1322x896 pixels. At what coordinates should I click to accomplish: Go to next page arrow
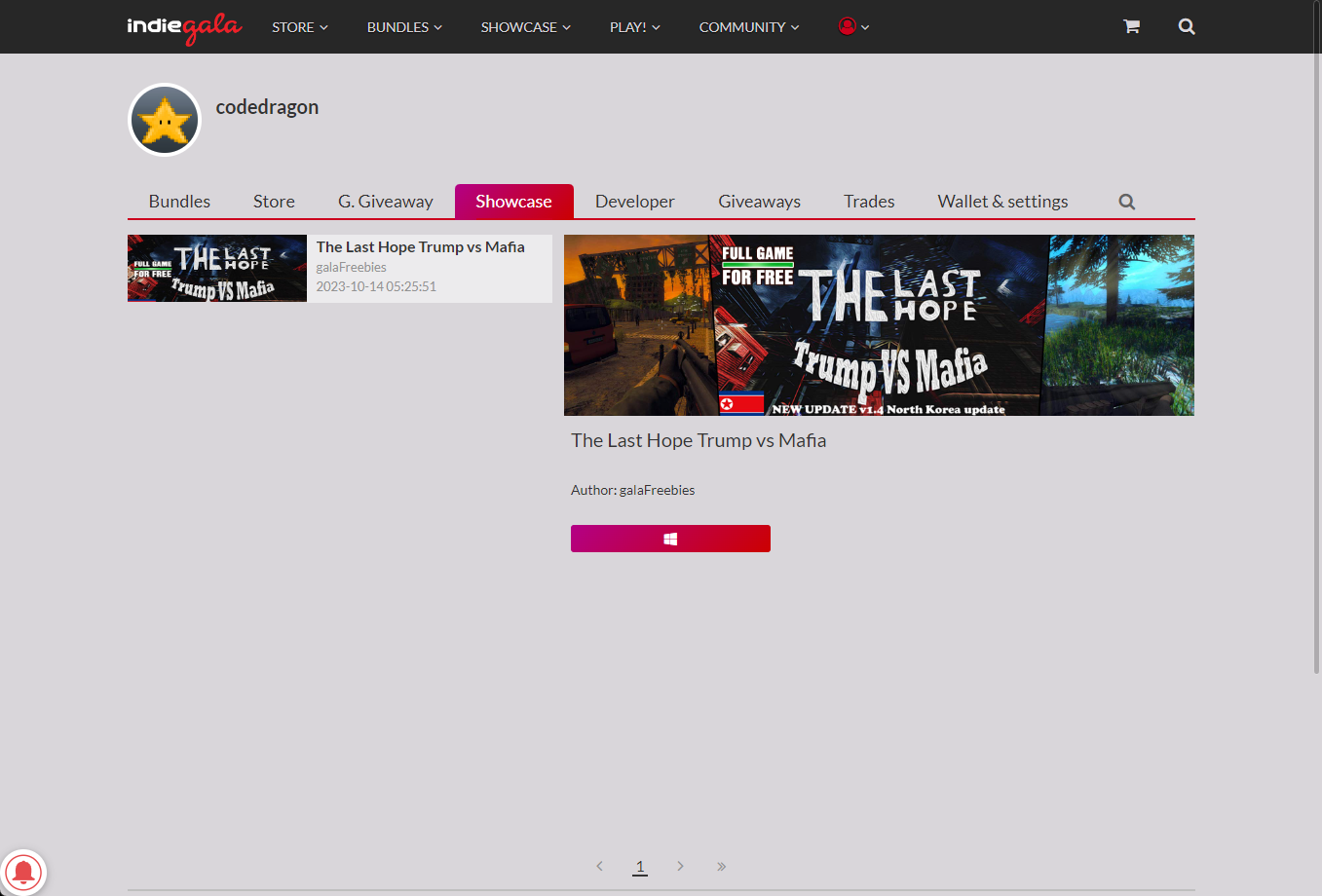pyautogui.click(x=680, y=866)
